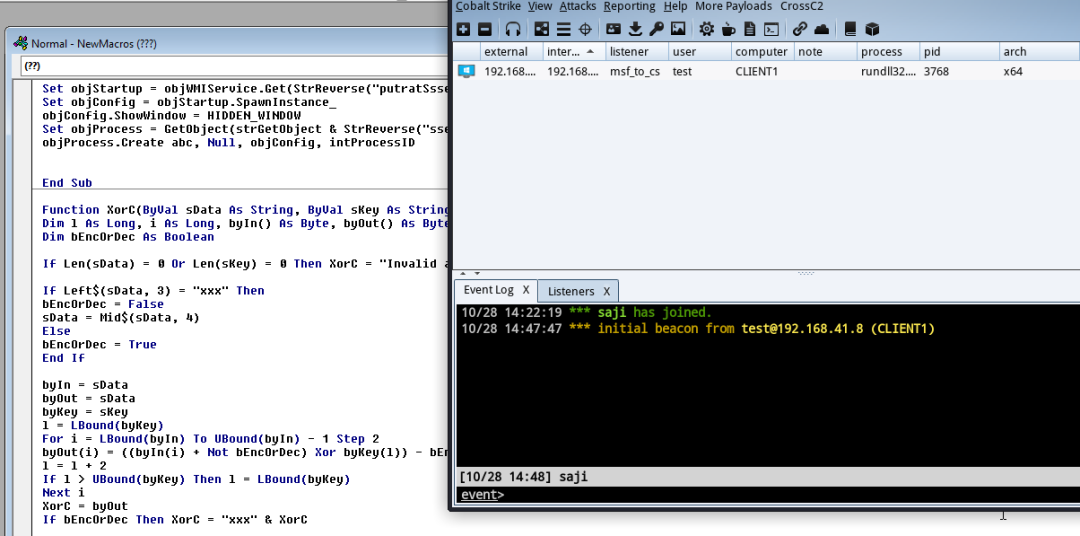The image size is (1080, 536).
Task: Open the Screenshots picture icon
Action: click(x=678, y=29)
